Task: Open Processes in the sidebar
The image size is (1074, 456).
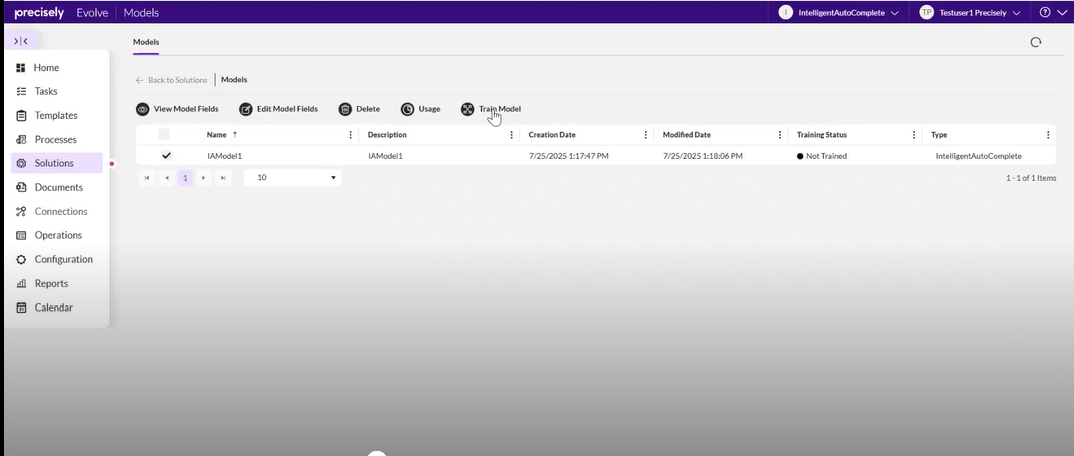Action: click(x=55, y=140)
